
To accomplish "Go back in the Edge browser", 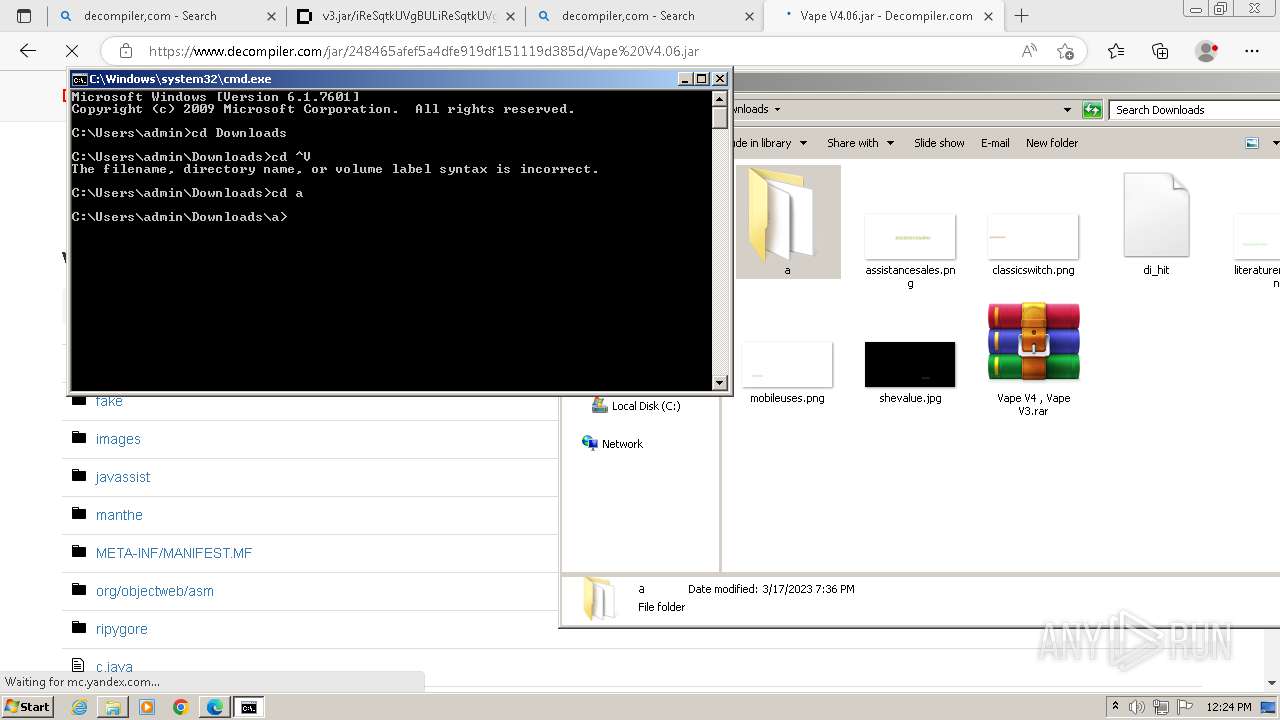I will (x=28, y=51).
